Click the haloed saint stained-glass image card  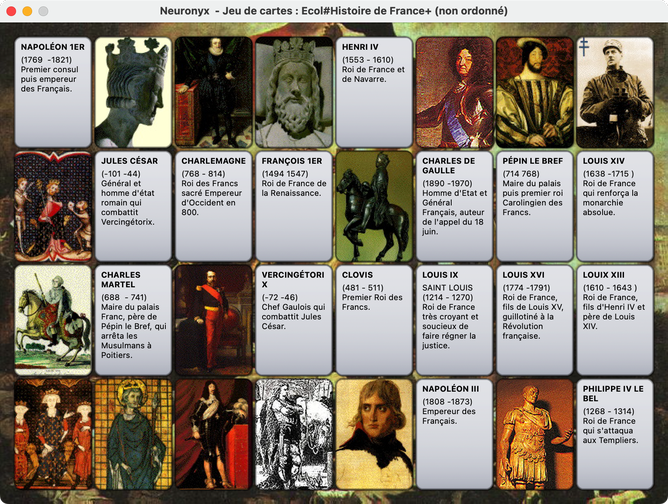(133, 434)
